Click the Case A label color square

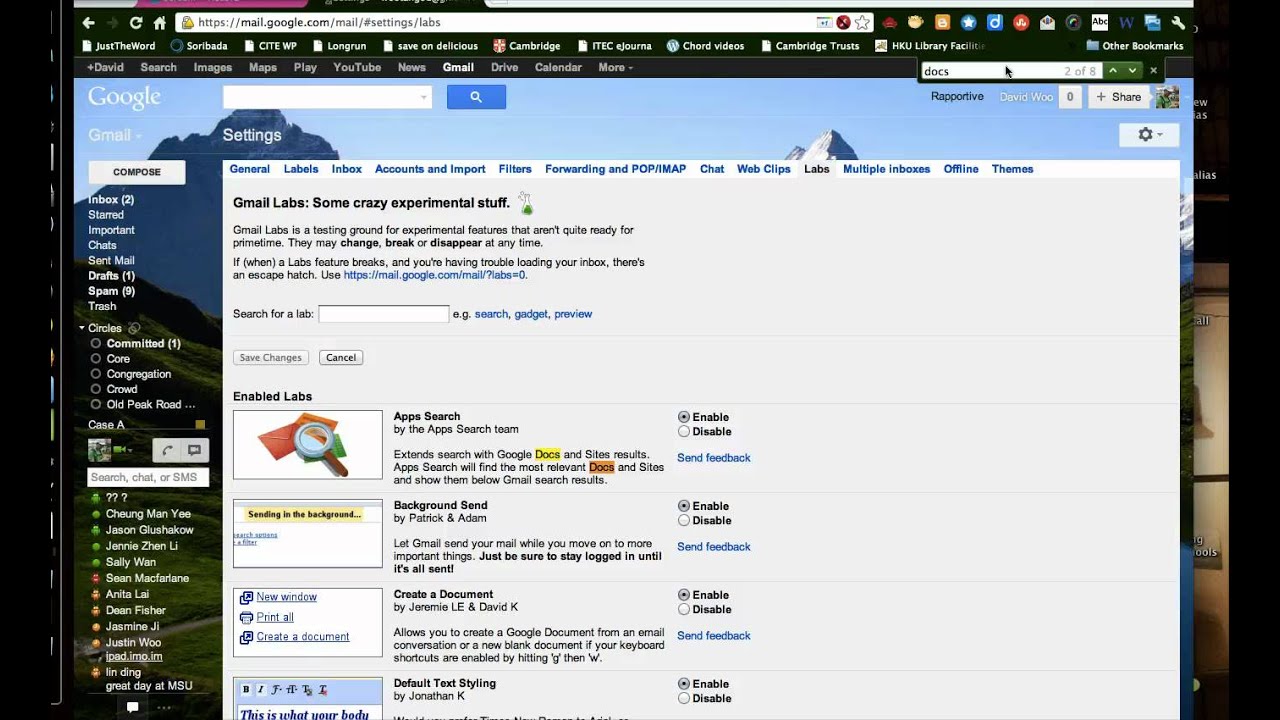coord(200,425)
